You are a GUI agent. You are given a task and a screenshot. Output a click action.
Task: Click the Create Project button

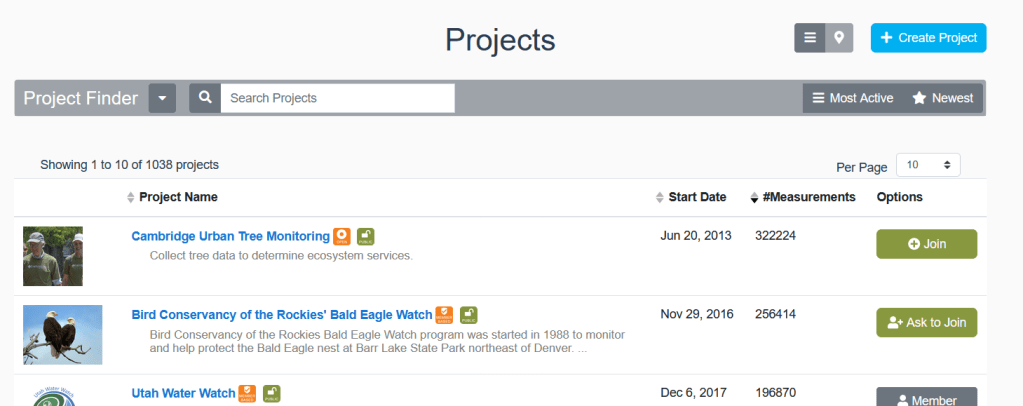click(928, 38)
